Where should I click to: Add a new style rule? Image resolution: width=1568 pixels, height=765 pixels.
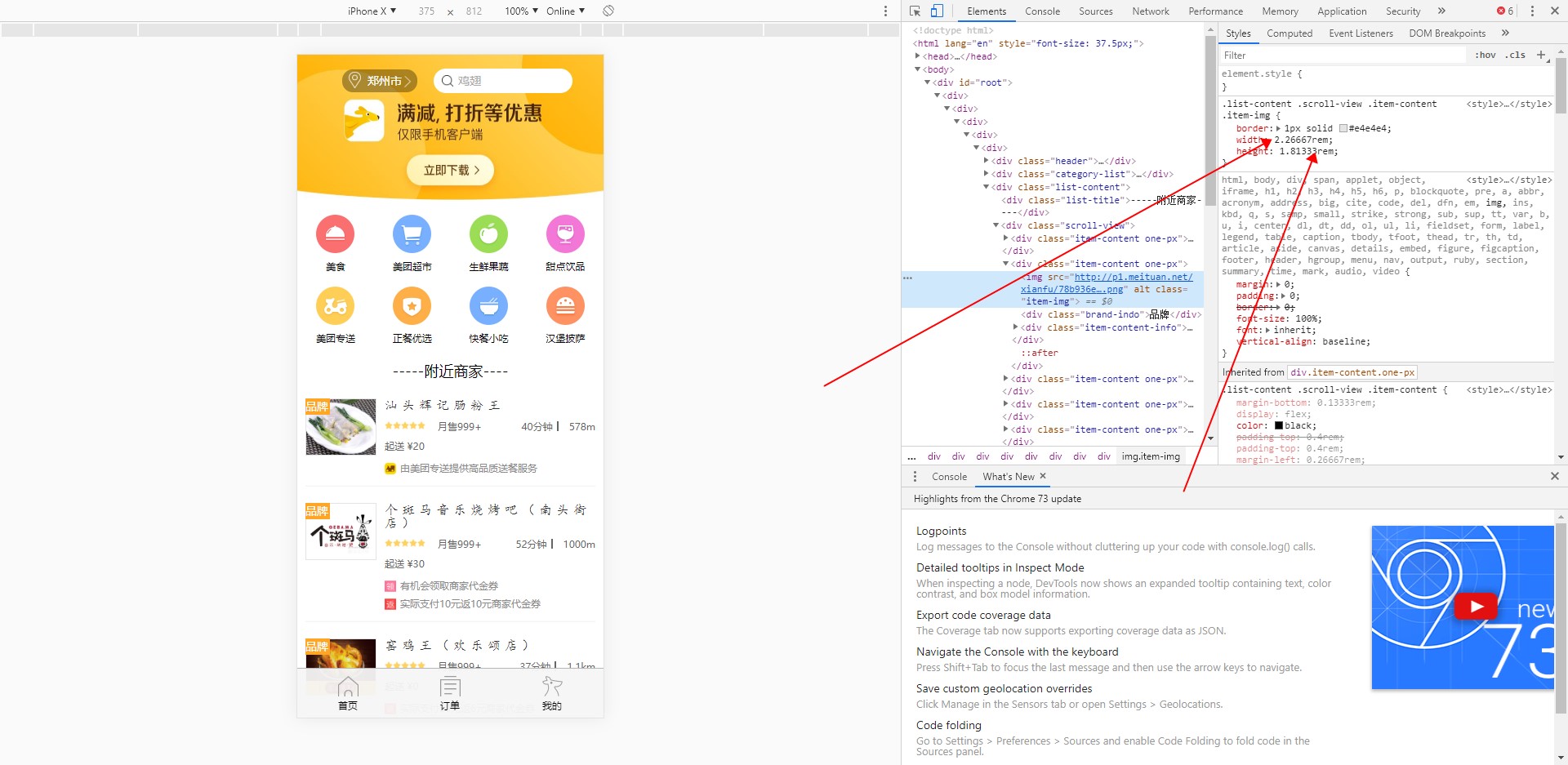click(x=1541, y=55)
